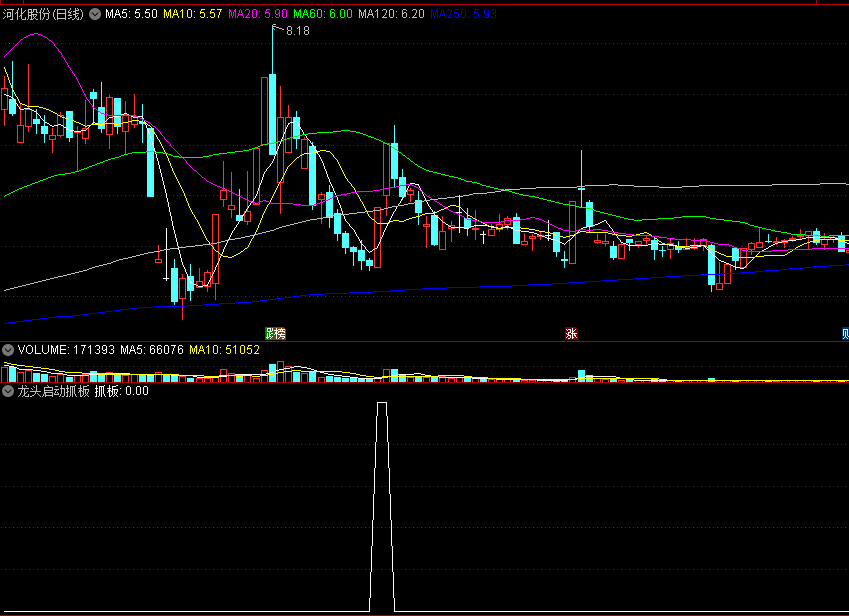The height and width of the screenshot is (616, 849).
Task: Click the blue marker at right chart edge
Action: pos(845,333)
